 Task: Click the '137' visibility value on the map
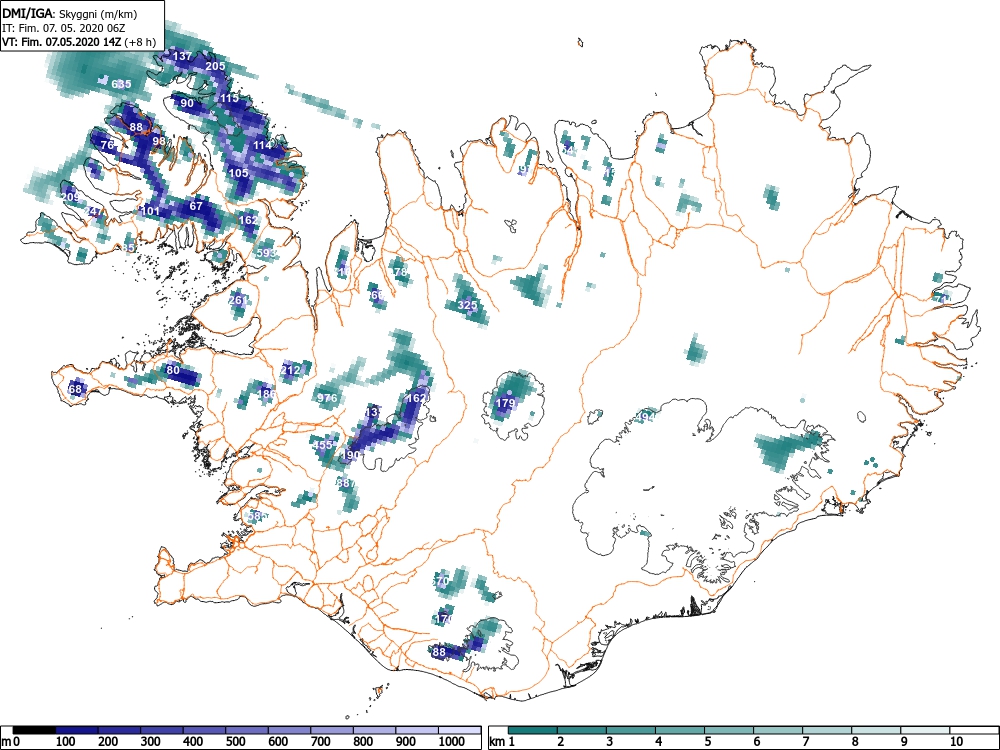[182, 56]
